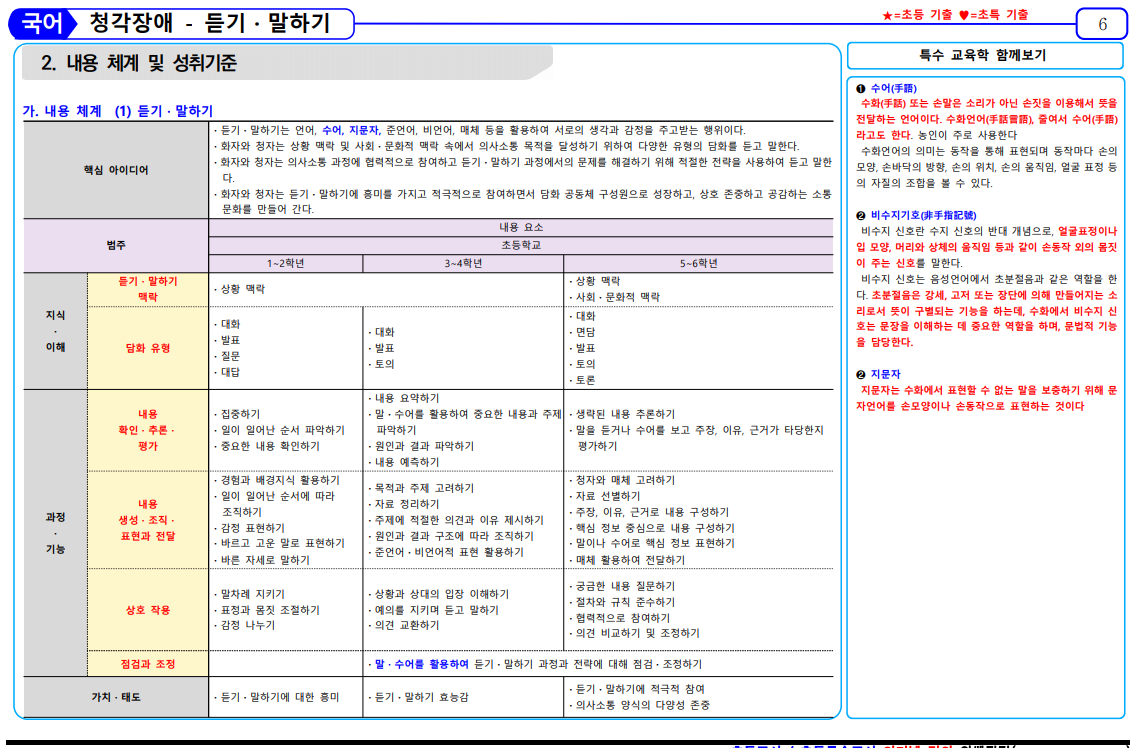
Task: Click '표정과 몸짓 조절하기'
Action: 270,610
